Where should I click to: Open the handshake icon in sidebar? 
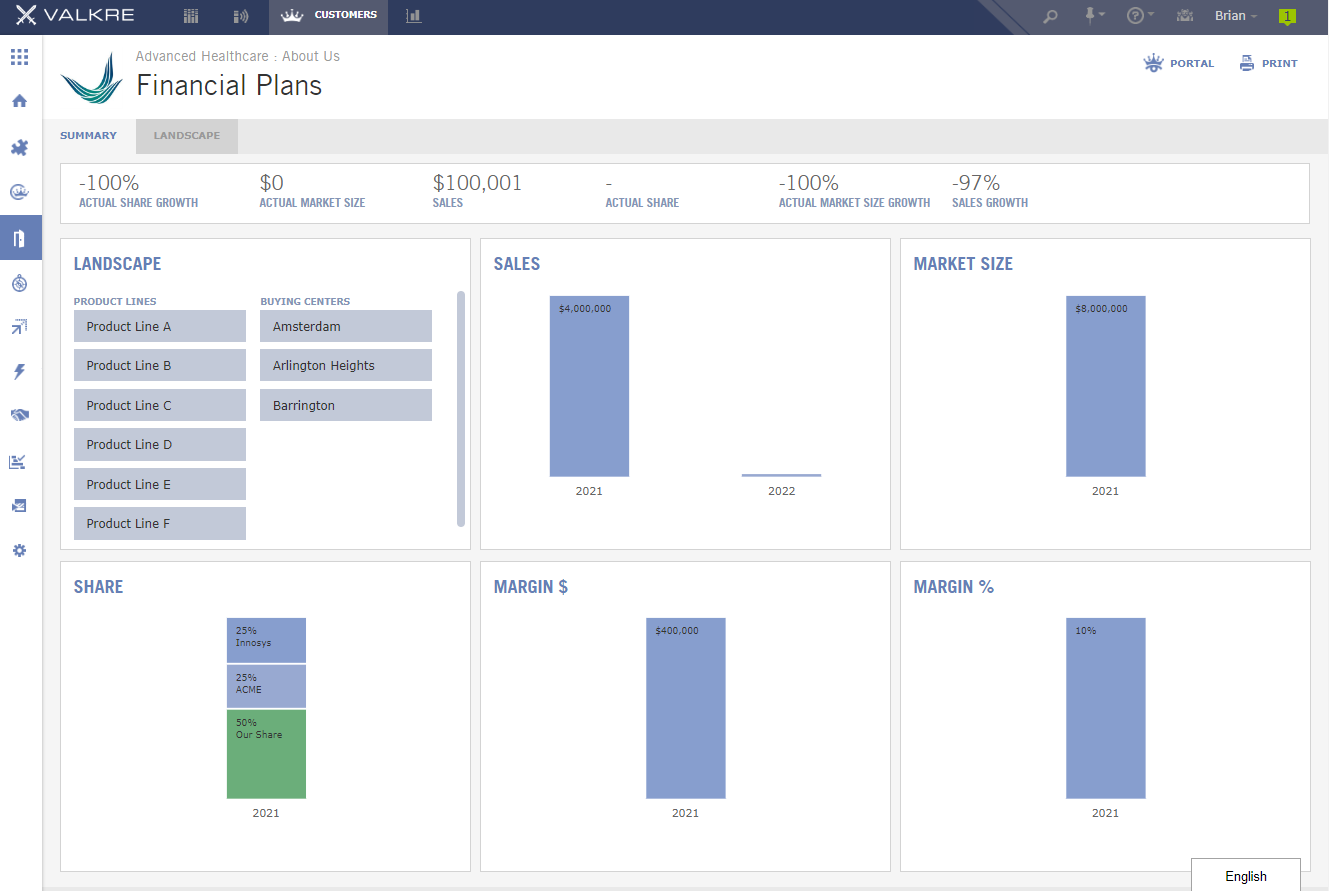click(x=19, y=415)
